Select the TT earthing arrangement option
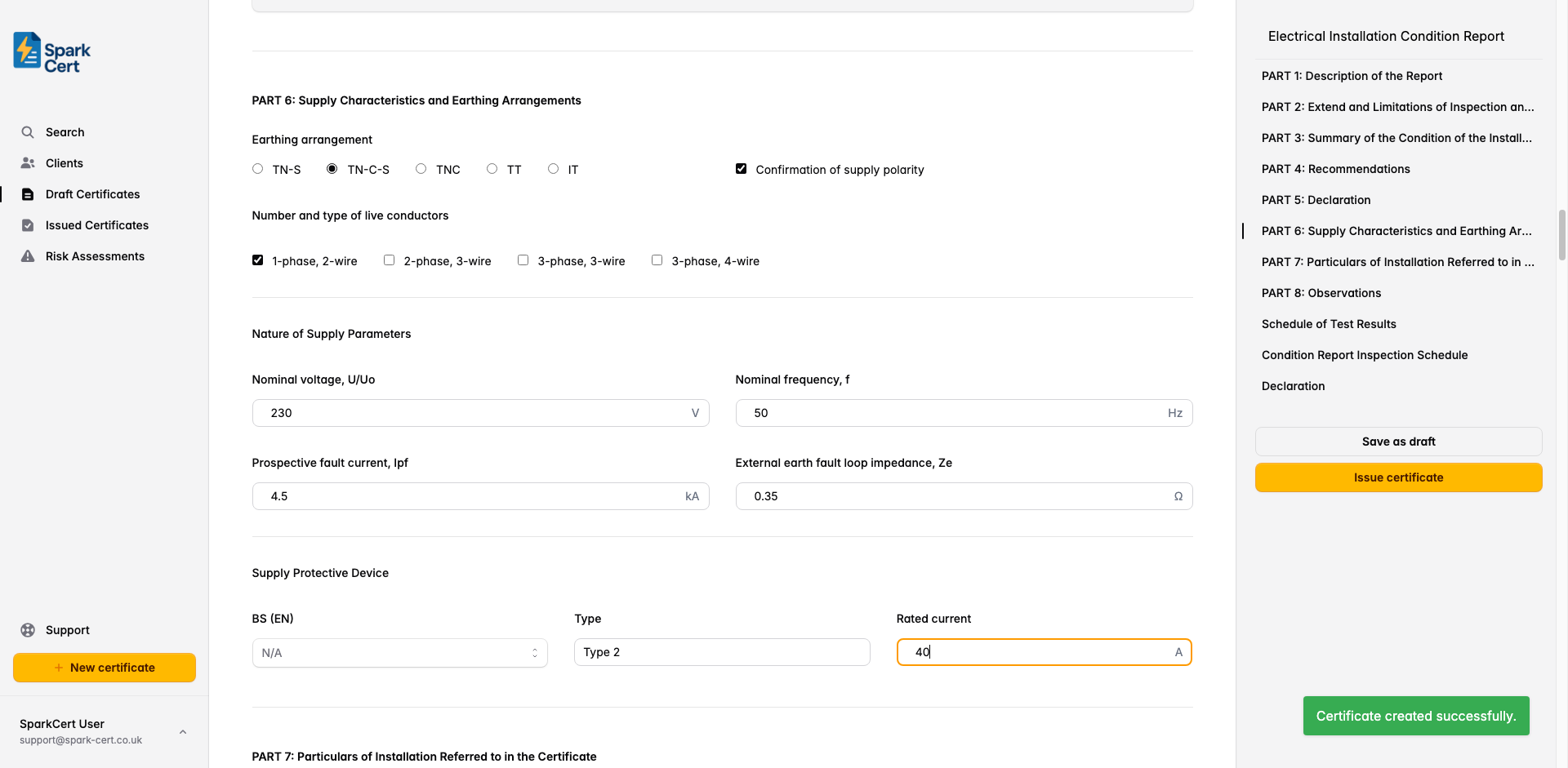This screenshot has width=1568, height=768. point(492,169)
